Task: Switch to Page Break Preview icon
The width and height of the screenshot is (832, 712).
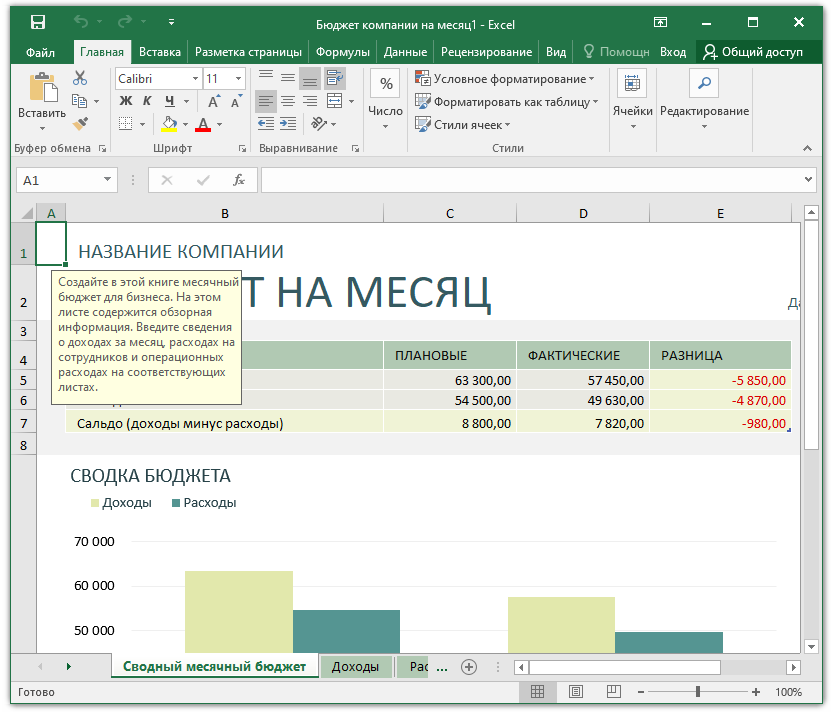Action: point(614,692)
